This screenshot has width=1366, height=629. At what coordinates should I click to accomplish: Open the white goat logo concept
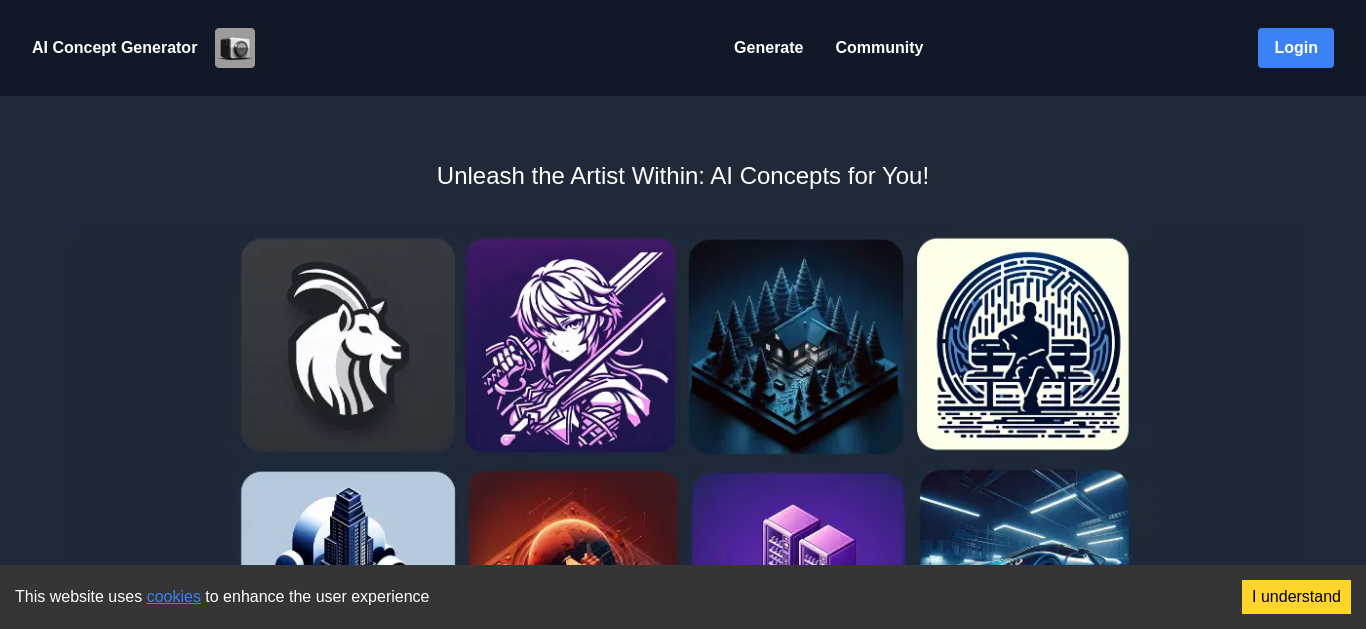[x=348, y=345]
